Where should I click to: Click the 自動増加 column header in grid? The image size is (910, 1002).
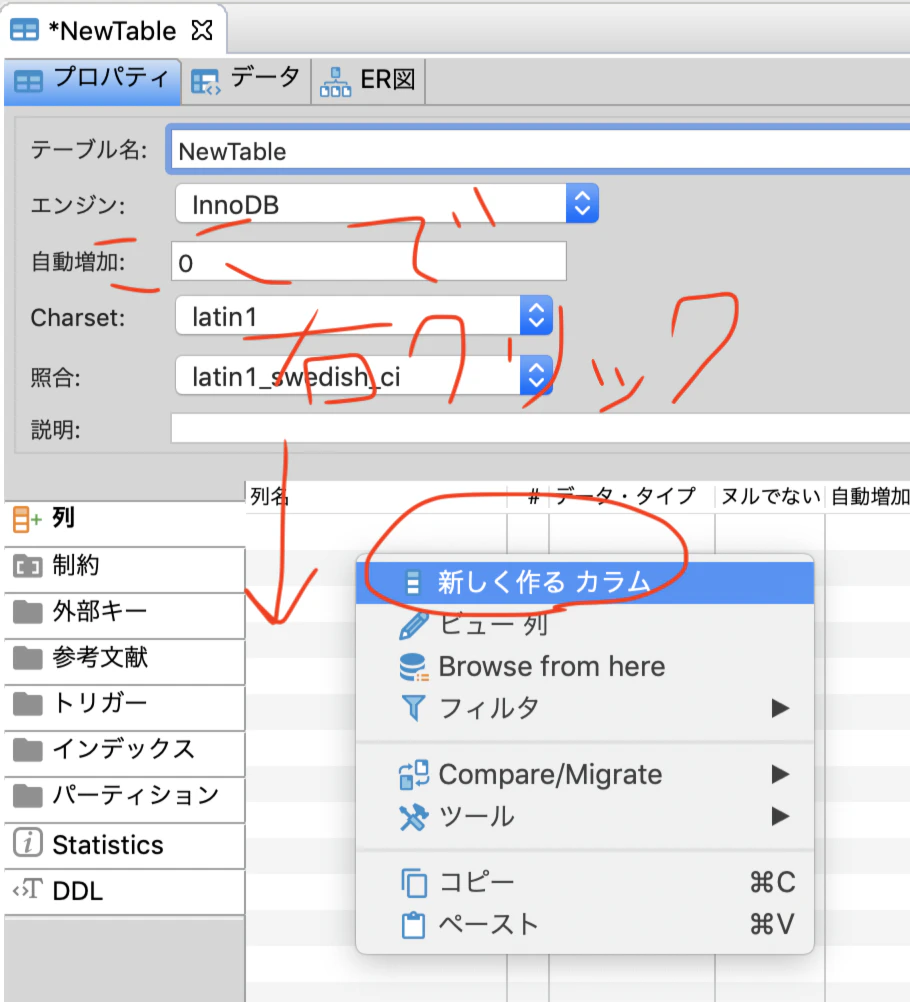(x=868, y=497)
